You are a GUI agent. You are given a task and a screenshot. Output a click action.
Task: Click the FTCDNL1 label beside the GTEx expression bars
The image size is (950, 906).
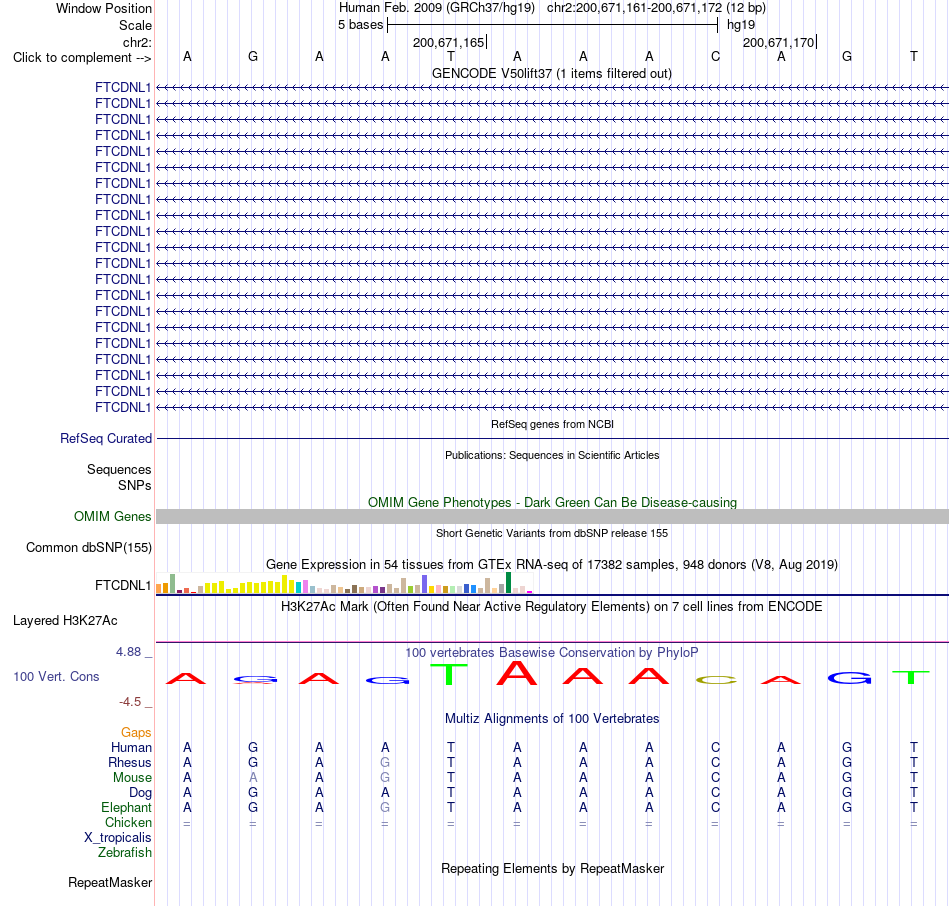[123, 585]
